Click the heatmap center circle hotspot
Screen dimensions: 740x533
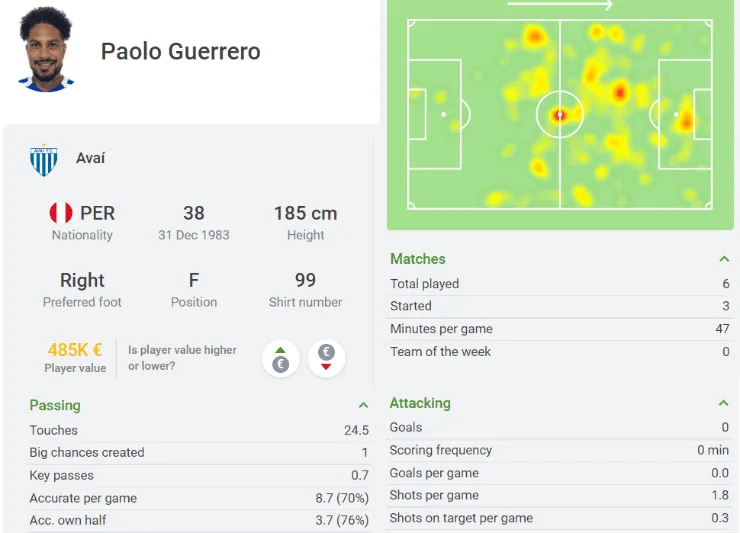[x=560, y=115]
